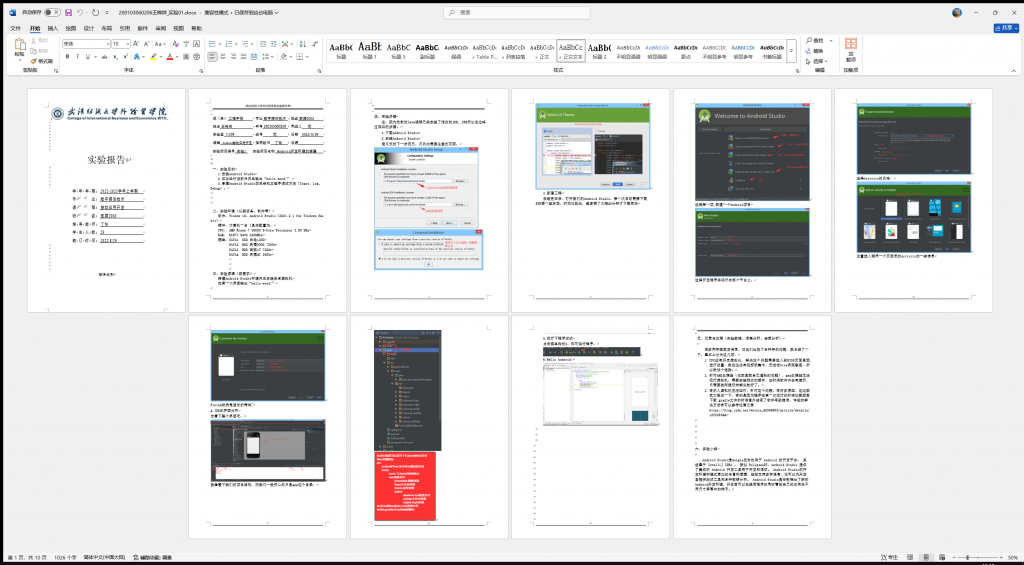Switch to the View ribbon tab
The image size is (1024, 565).
178,28
